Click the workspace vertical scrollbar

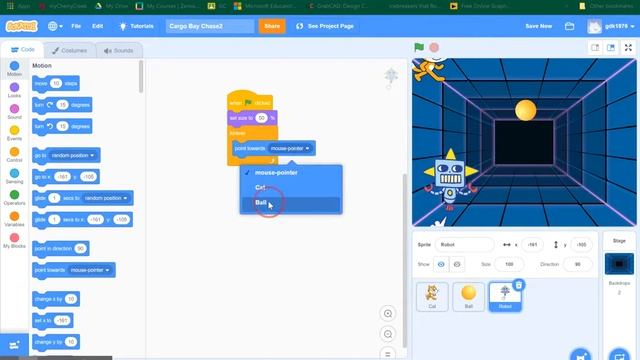coord(405,260)
